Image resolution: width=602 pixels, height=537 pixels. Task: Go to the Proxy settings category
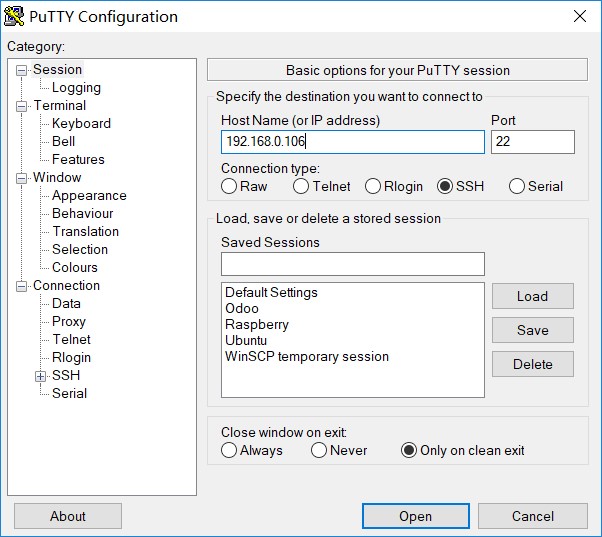(69, 321)
